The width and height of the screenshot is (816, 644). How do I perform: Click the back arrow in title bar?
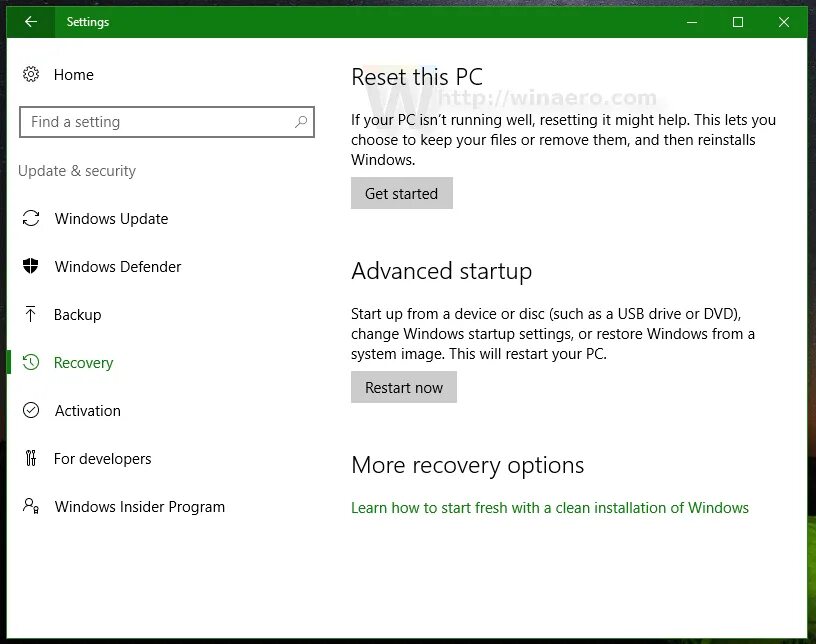(31, 22)
